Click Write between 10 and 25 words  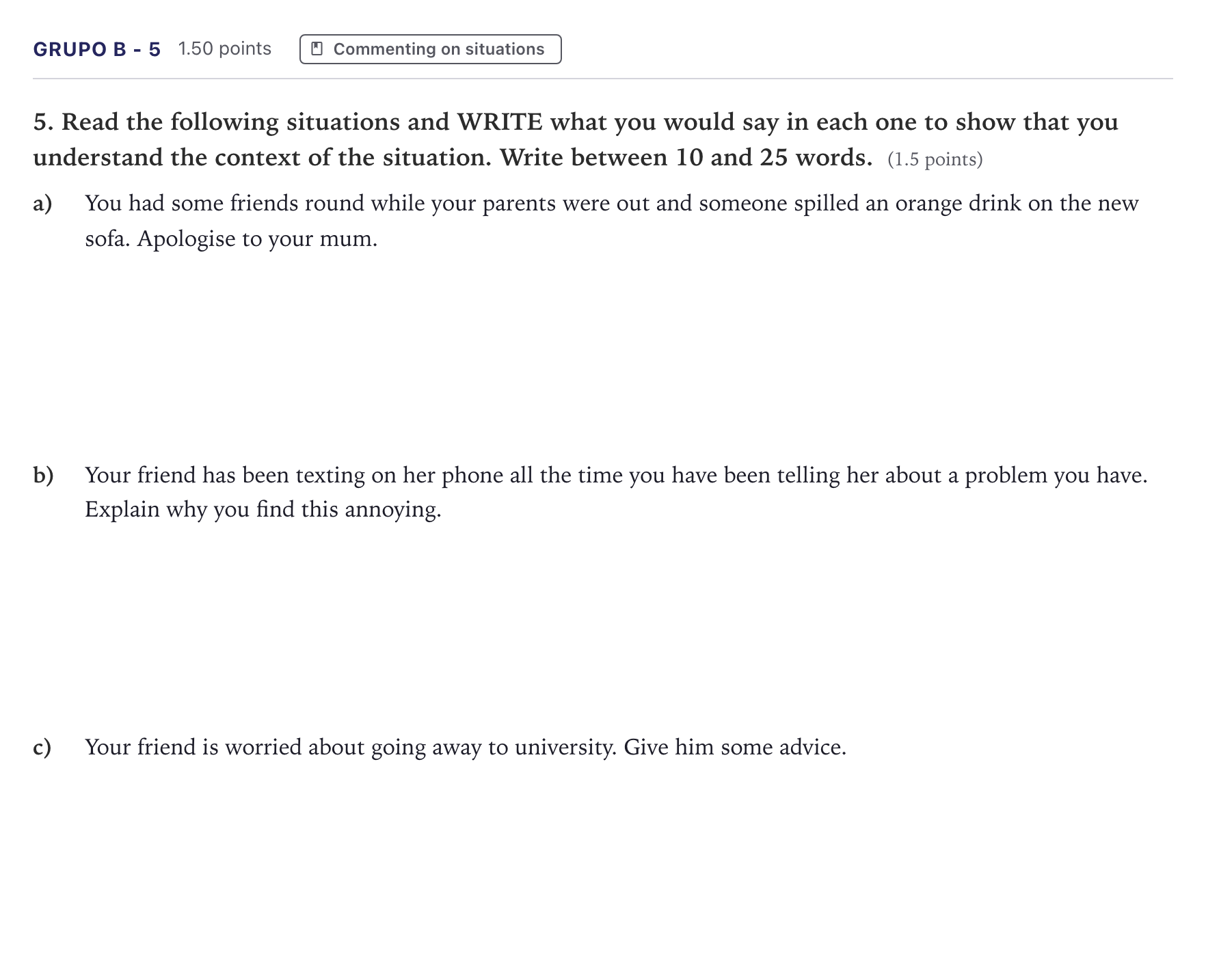686,157
